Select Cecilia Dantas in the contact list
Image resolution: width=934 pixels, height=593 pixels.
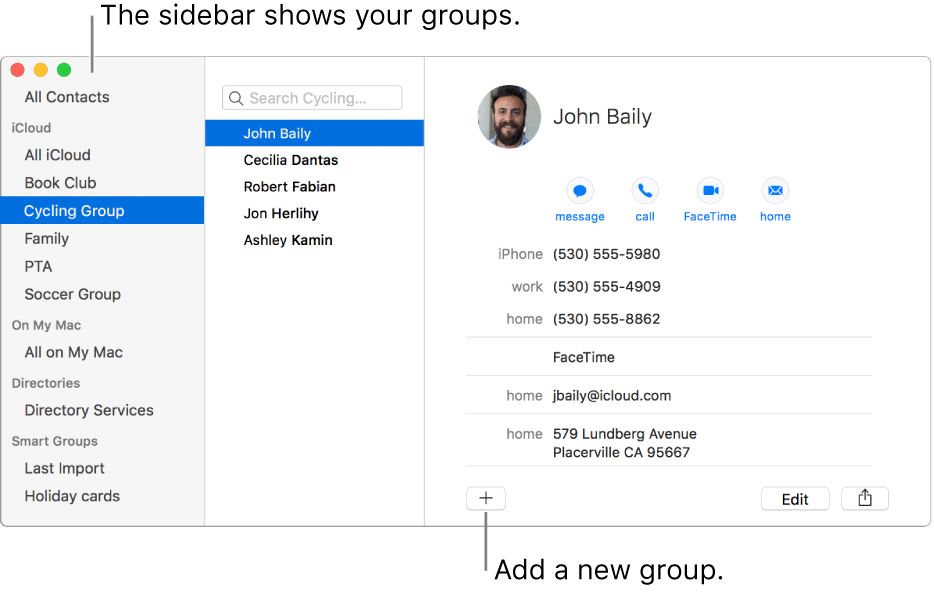pyautogui.click(x=291, y=160)
